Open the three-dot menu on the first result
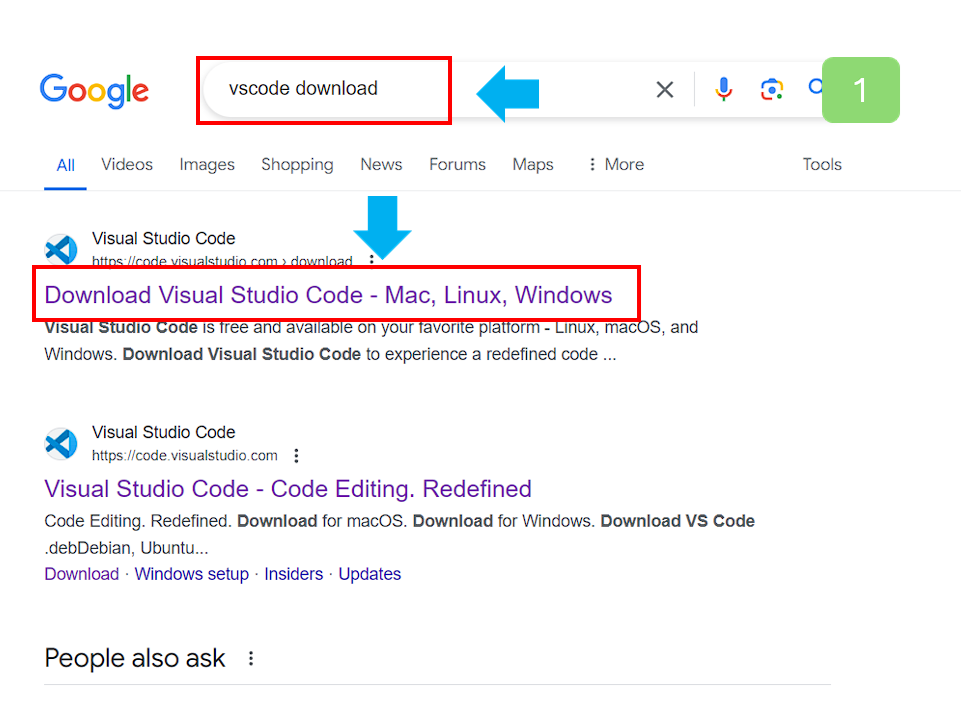 point(372,260)
